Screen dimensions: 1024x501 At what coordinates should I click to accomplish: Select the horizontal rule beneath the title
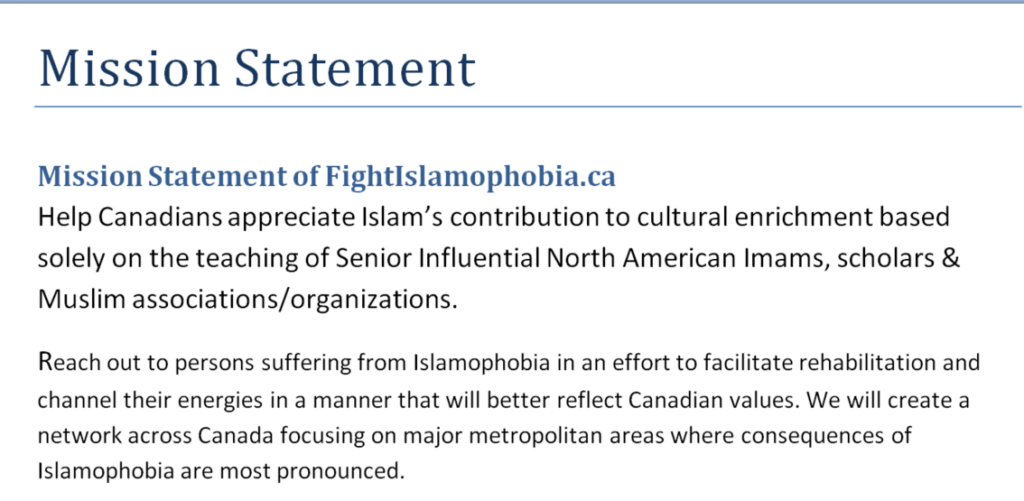click(528, 106)
